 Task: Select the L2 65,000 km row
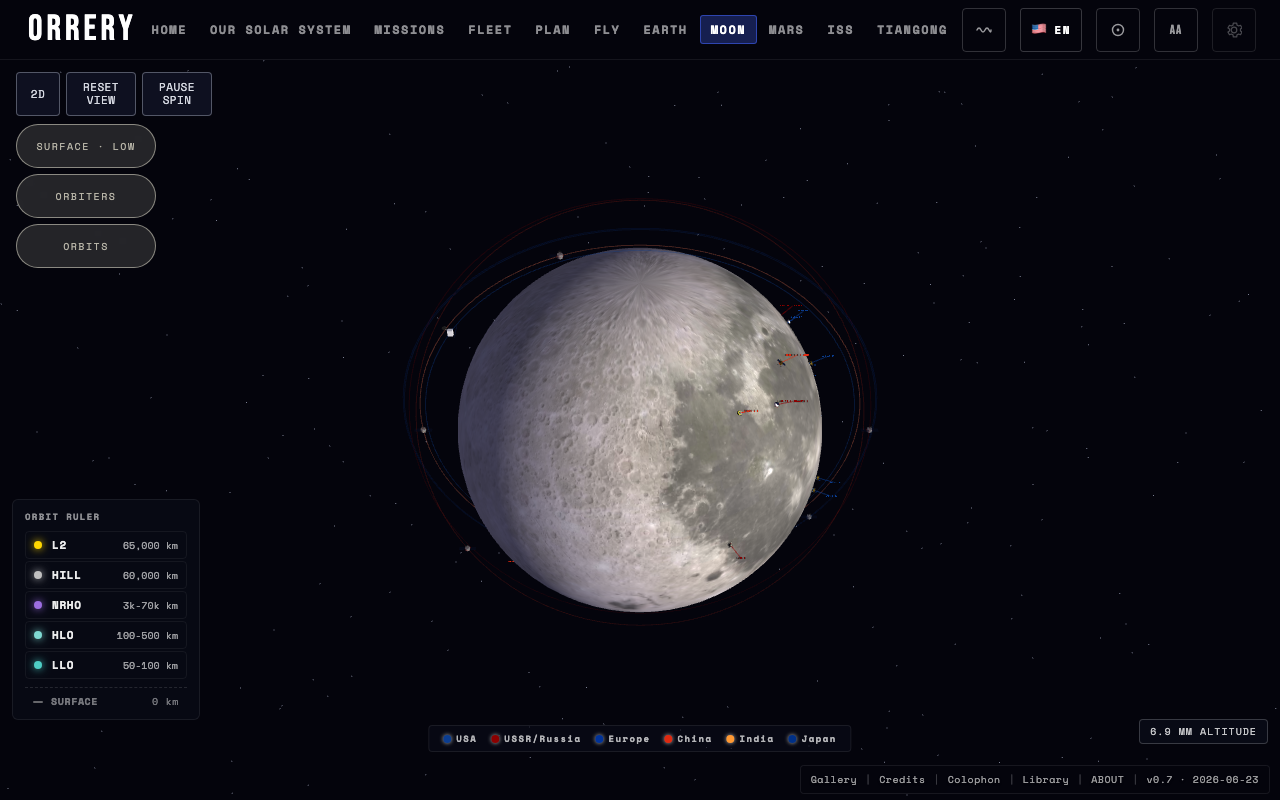pos(106,545)
